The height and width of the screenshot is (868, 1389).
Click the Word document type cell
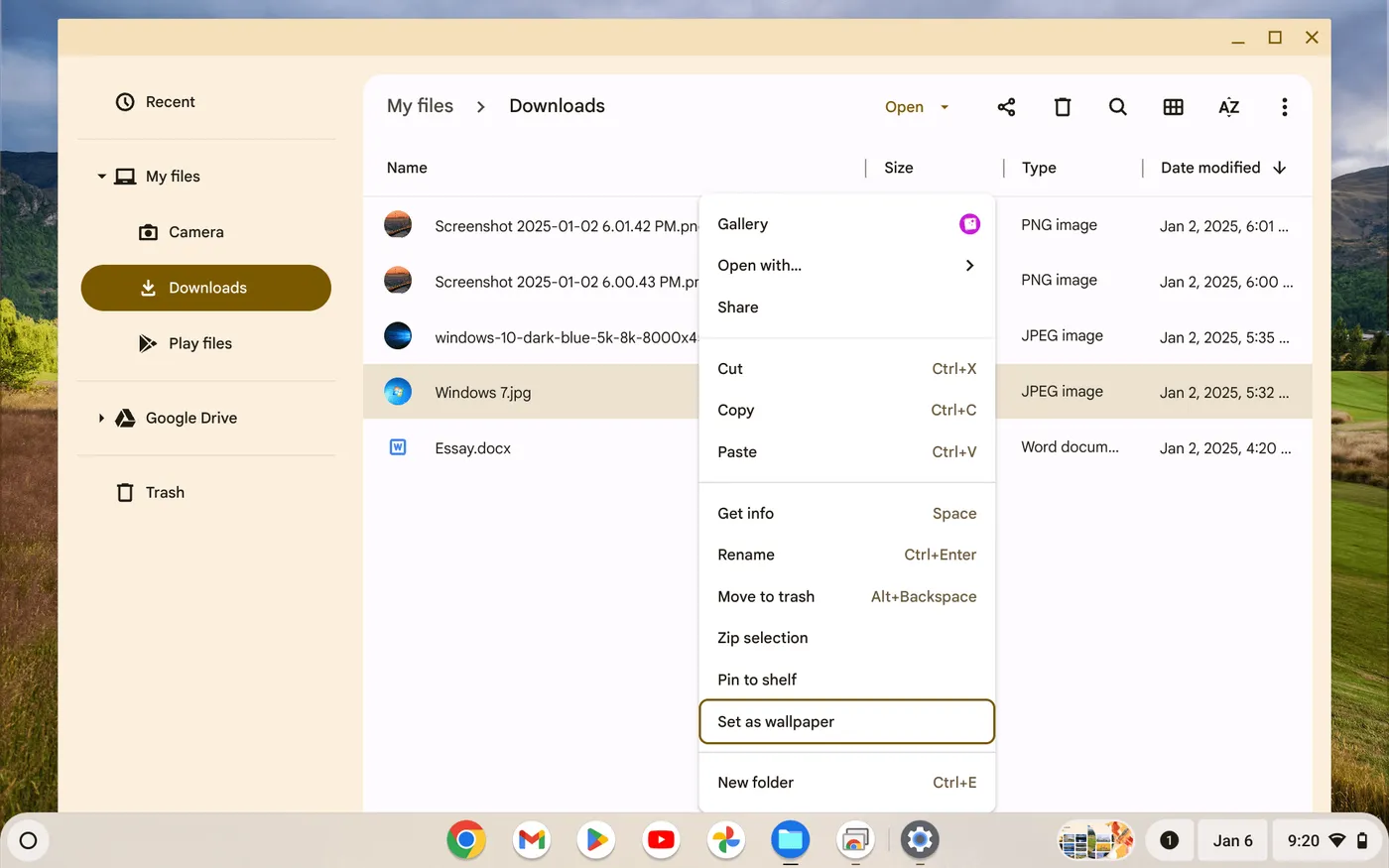(1070, 447)
